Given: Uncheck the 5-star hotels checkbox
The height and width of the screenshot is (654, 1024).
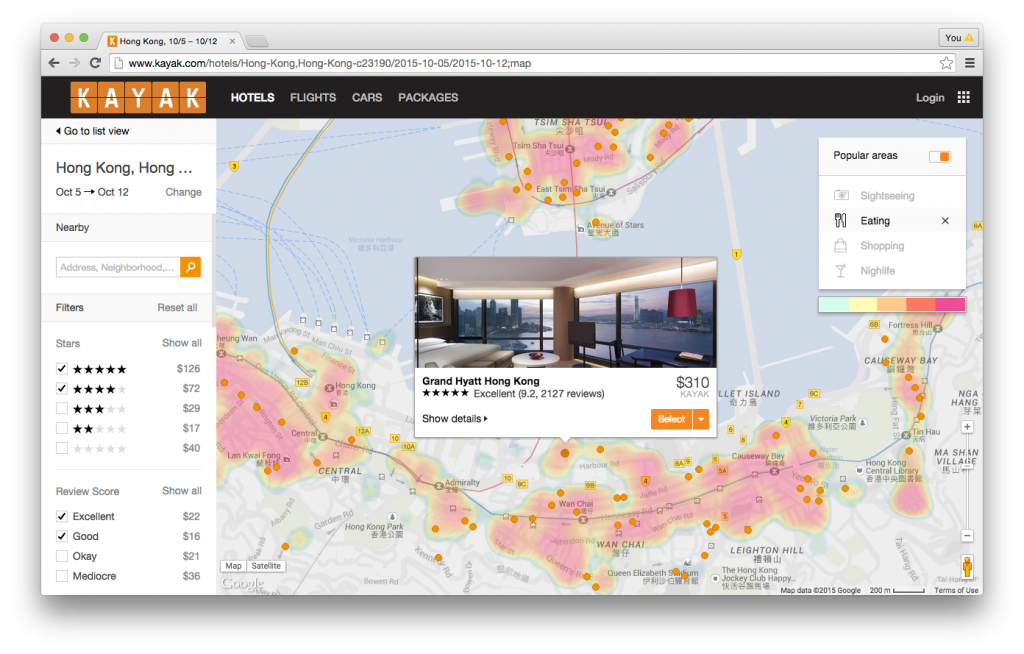Looking at the screenshot, I should [62, 369].
